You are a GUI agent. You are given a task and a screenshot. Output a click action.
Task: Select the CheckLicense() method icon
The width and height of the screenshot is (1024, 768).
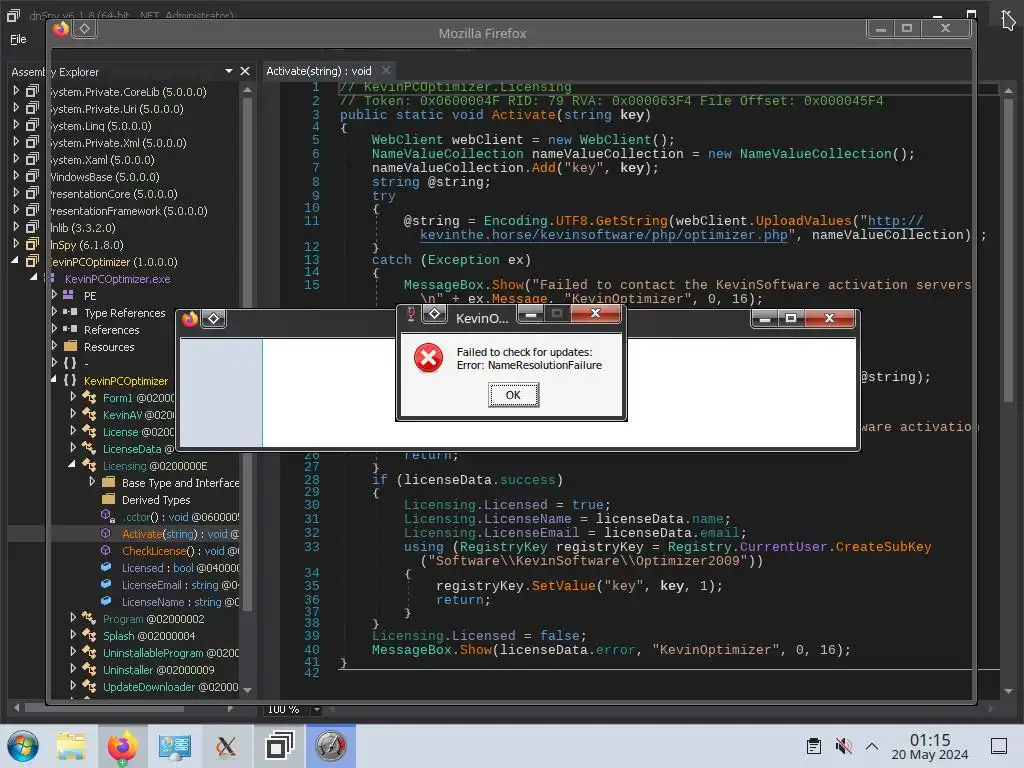point(106,551)
